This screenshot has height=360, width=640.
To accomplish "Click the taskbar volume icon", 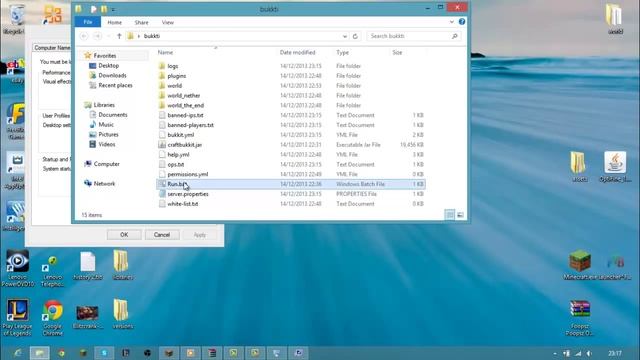I will 589,353.
